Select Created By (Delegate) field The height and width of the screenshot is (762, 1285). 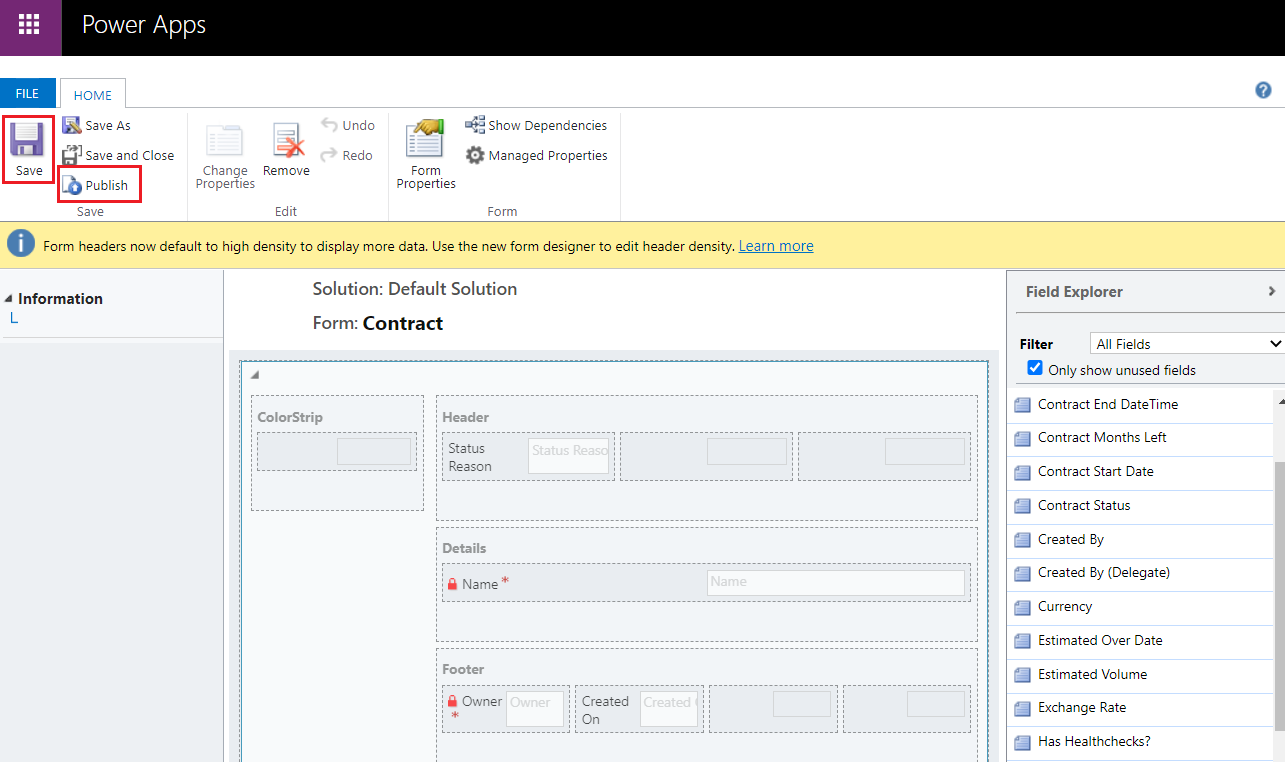click(1140, 572)
